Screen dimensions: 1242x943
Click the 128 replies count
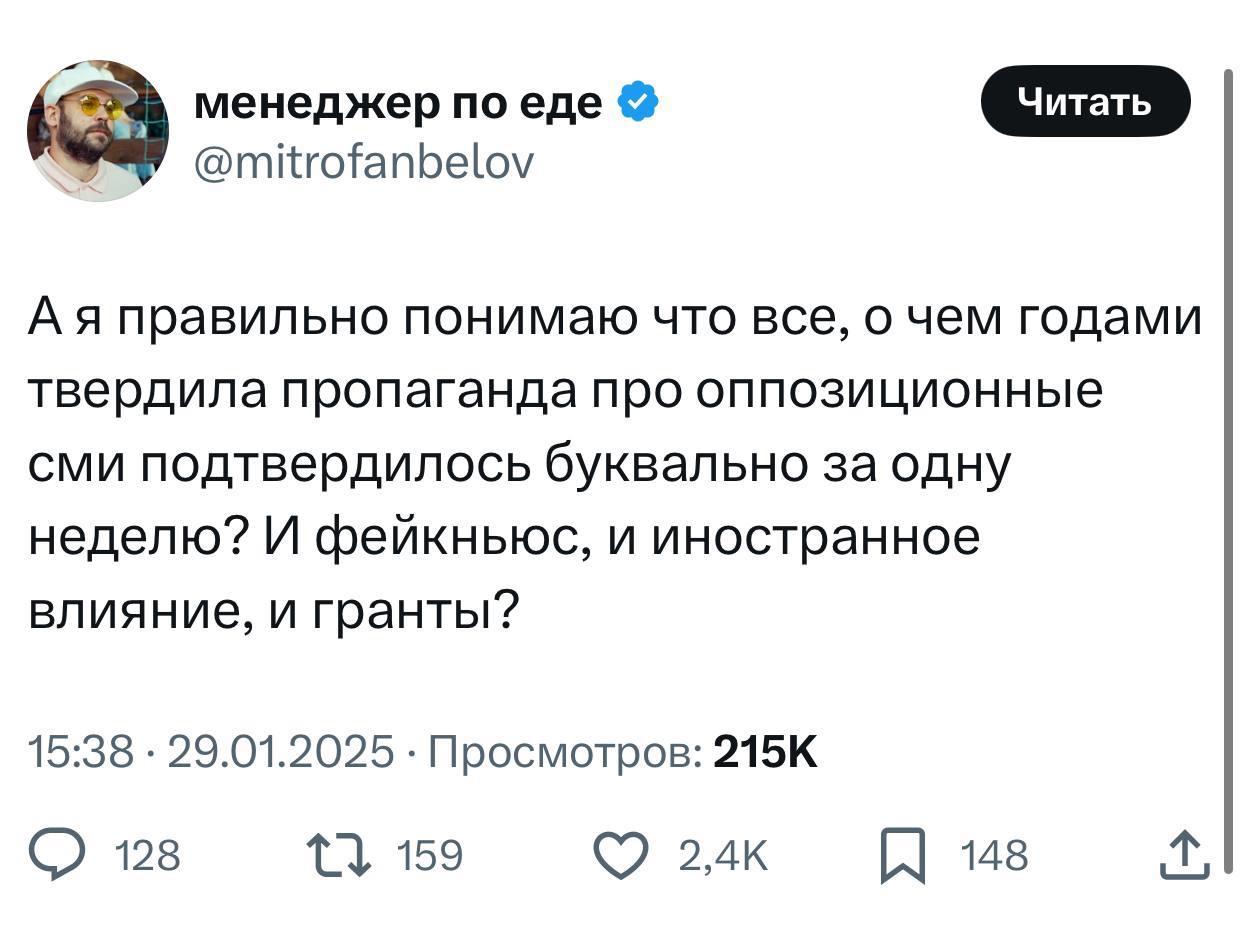(149, 857)
